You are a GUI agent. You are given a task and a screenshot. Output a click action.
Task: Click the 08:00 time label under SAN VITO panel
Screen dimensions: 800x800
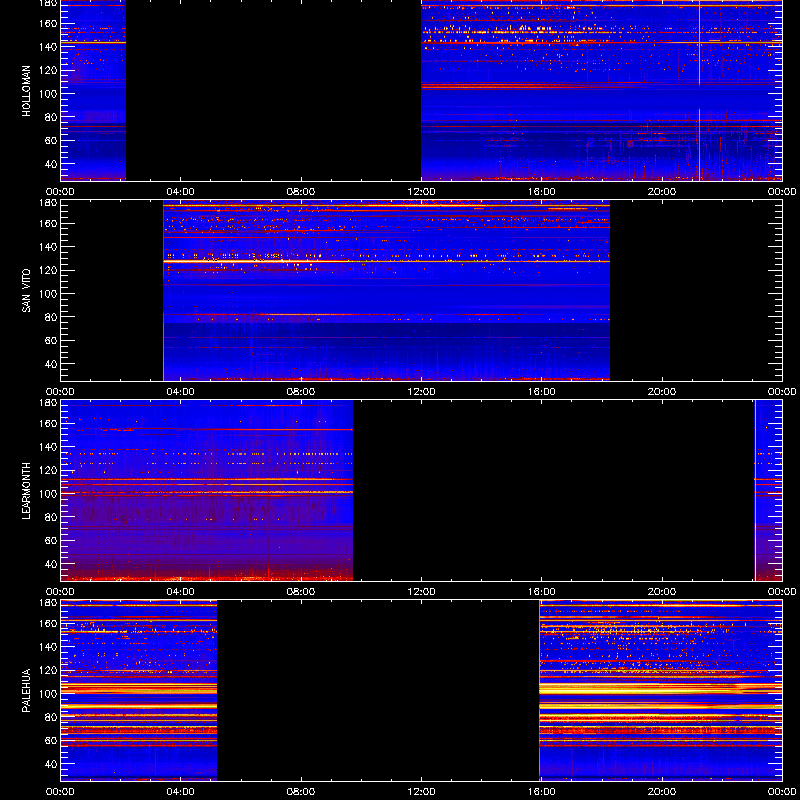tap(301, 392)
